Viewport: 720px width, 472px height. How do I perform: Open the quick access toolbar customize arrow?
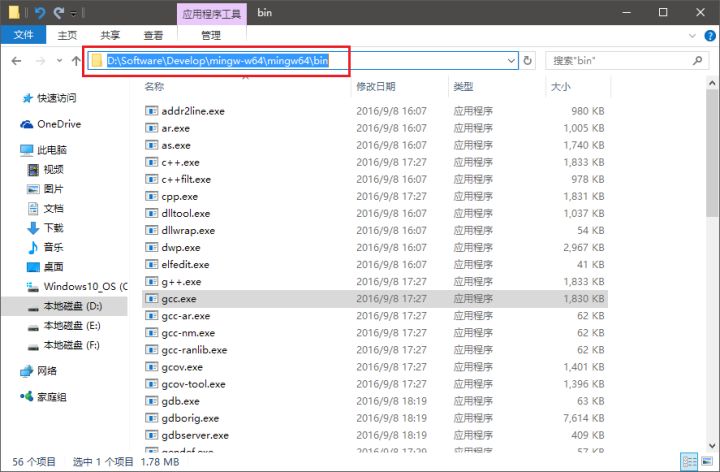(x=73, y=13)
